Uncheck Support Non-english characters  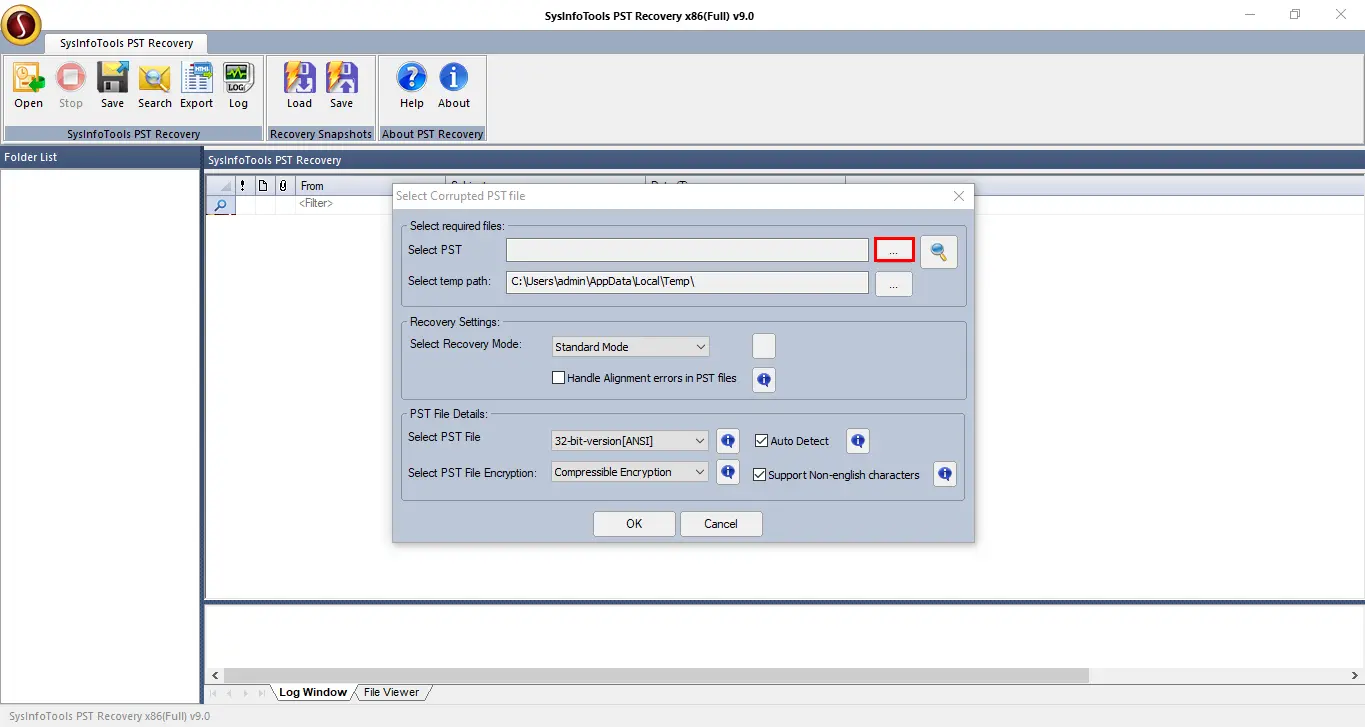(759, 475)
